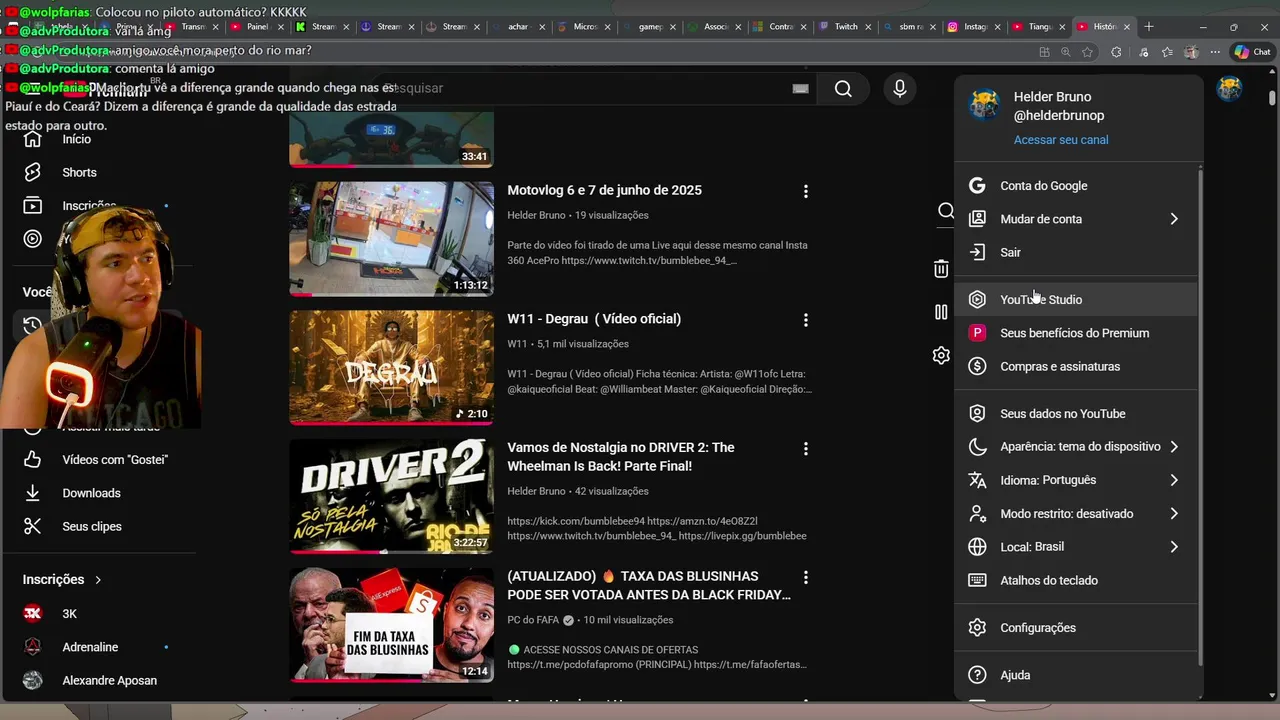Screen dimensions: 1280x720
Task: Expand Aparência: tema do dispositivo arrow
Action: click(x=1174, y=447)
